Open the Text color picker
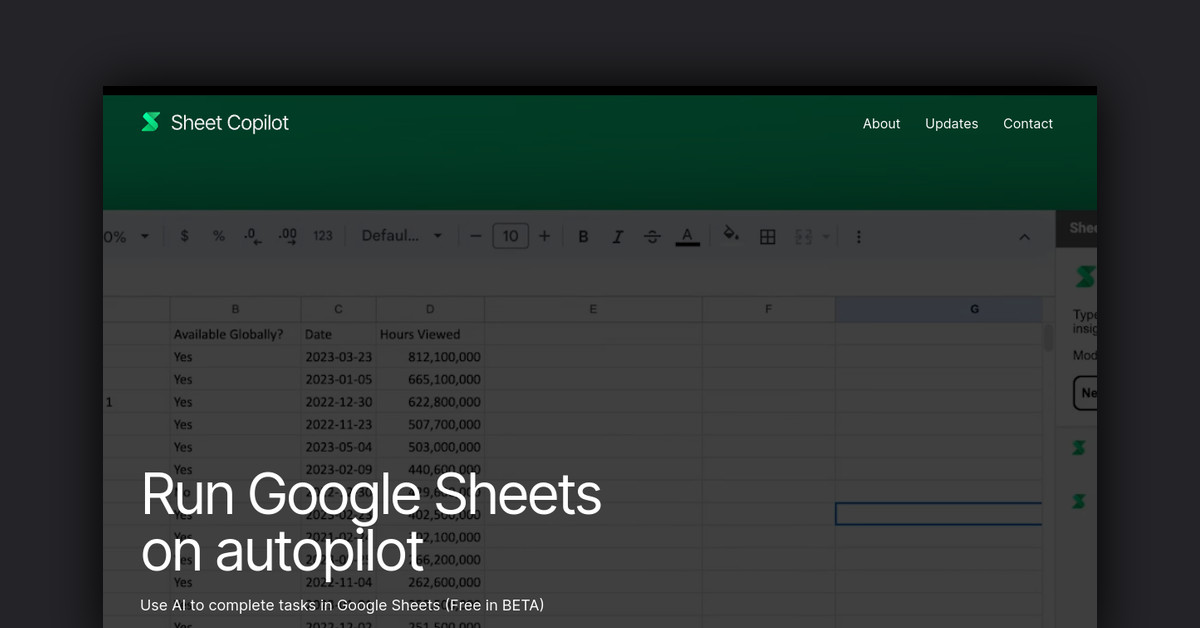The height and width of the screenshot is (628, 1200). [x=687, y=236]
